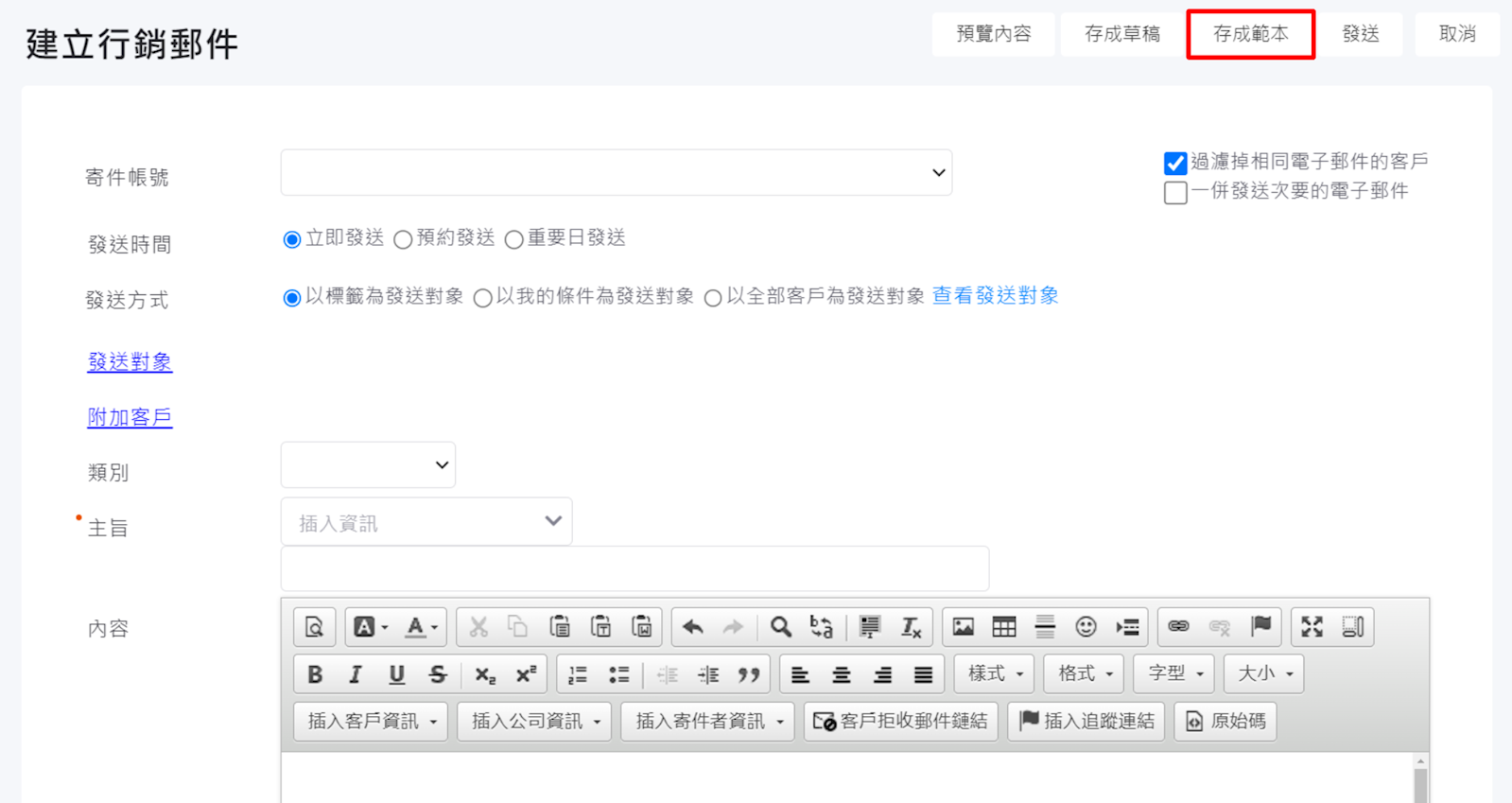Open the 插入客戶資訊 dropdown menu

point(371,722)
